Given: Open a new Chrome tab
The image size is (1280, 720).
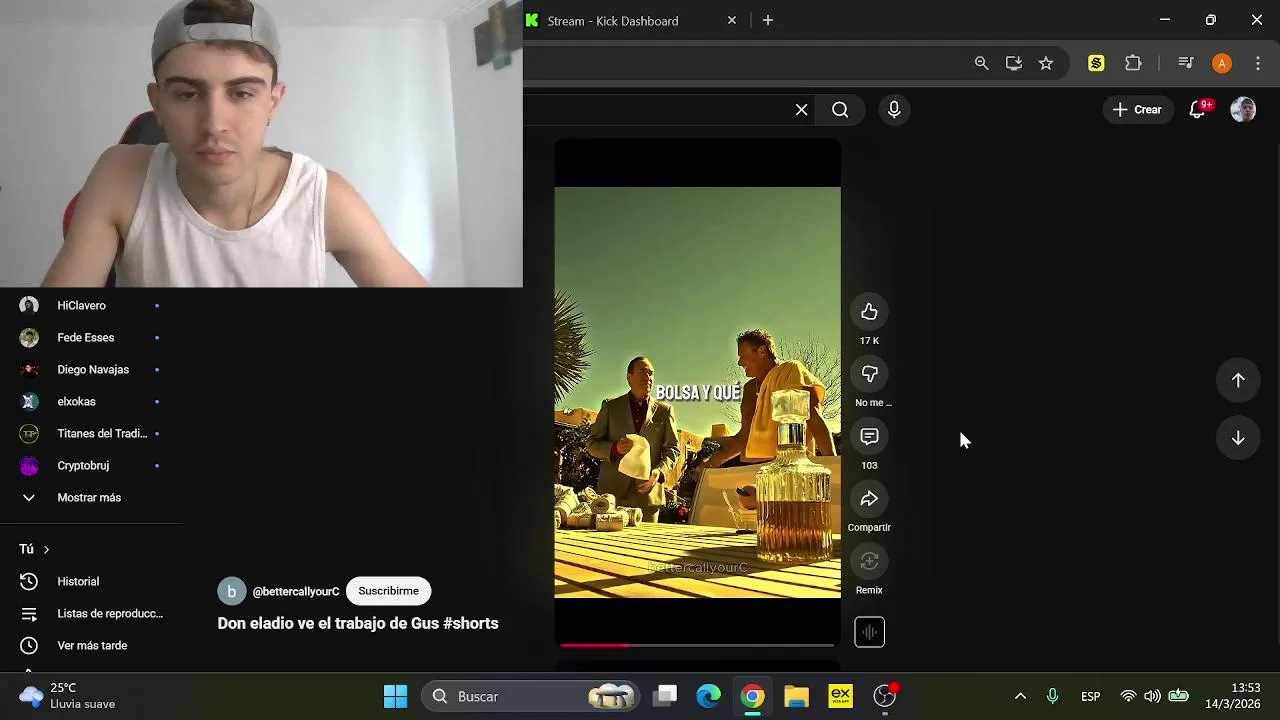Looking at the screenshot, I should tap(768, 20).
